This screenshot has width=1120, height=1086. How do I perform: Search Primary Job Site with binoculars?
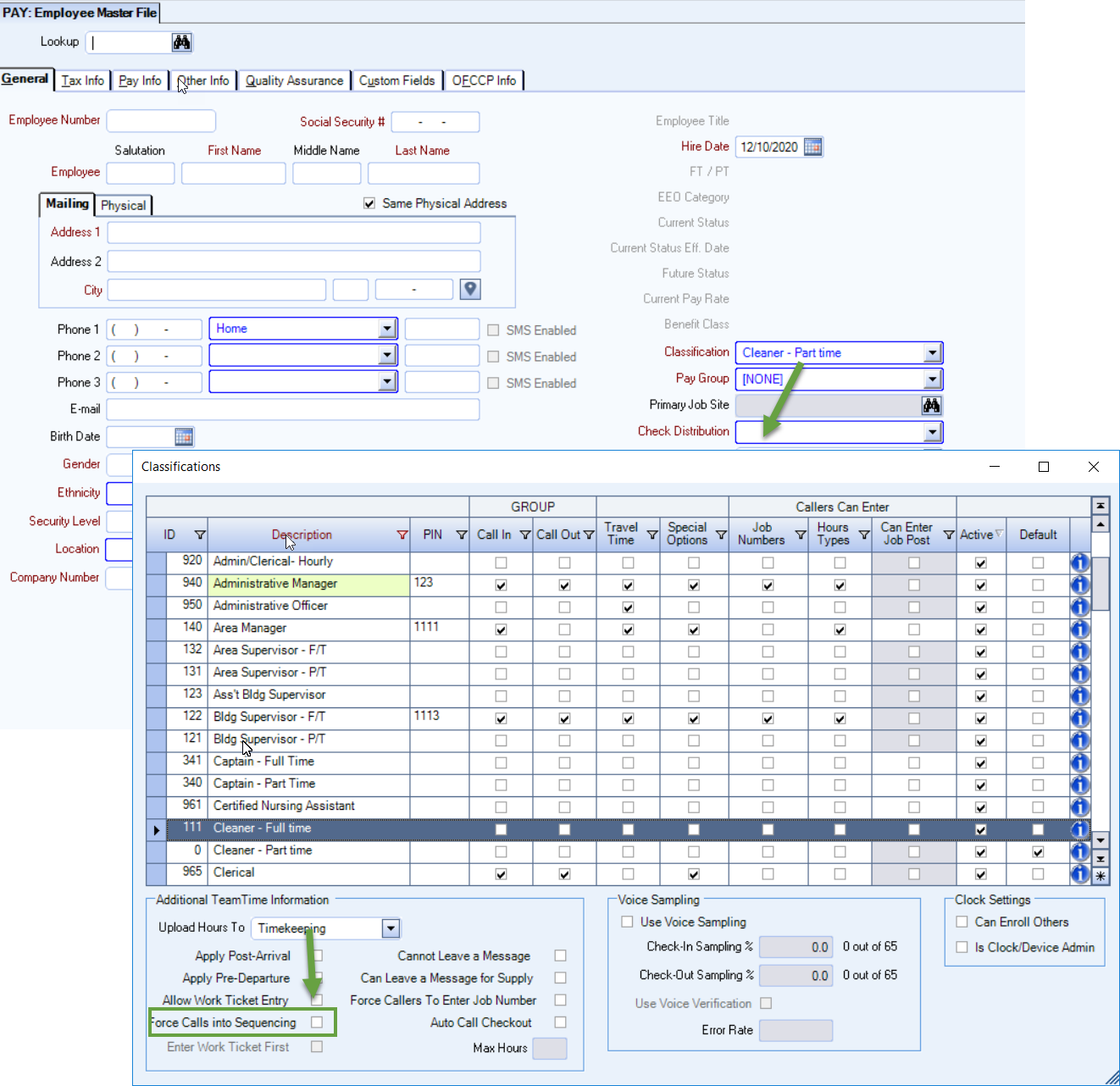[x=931, y=406]
